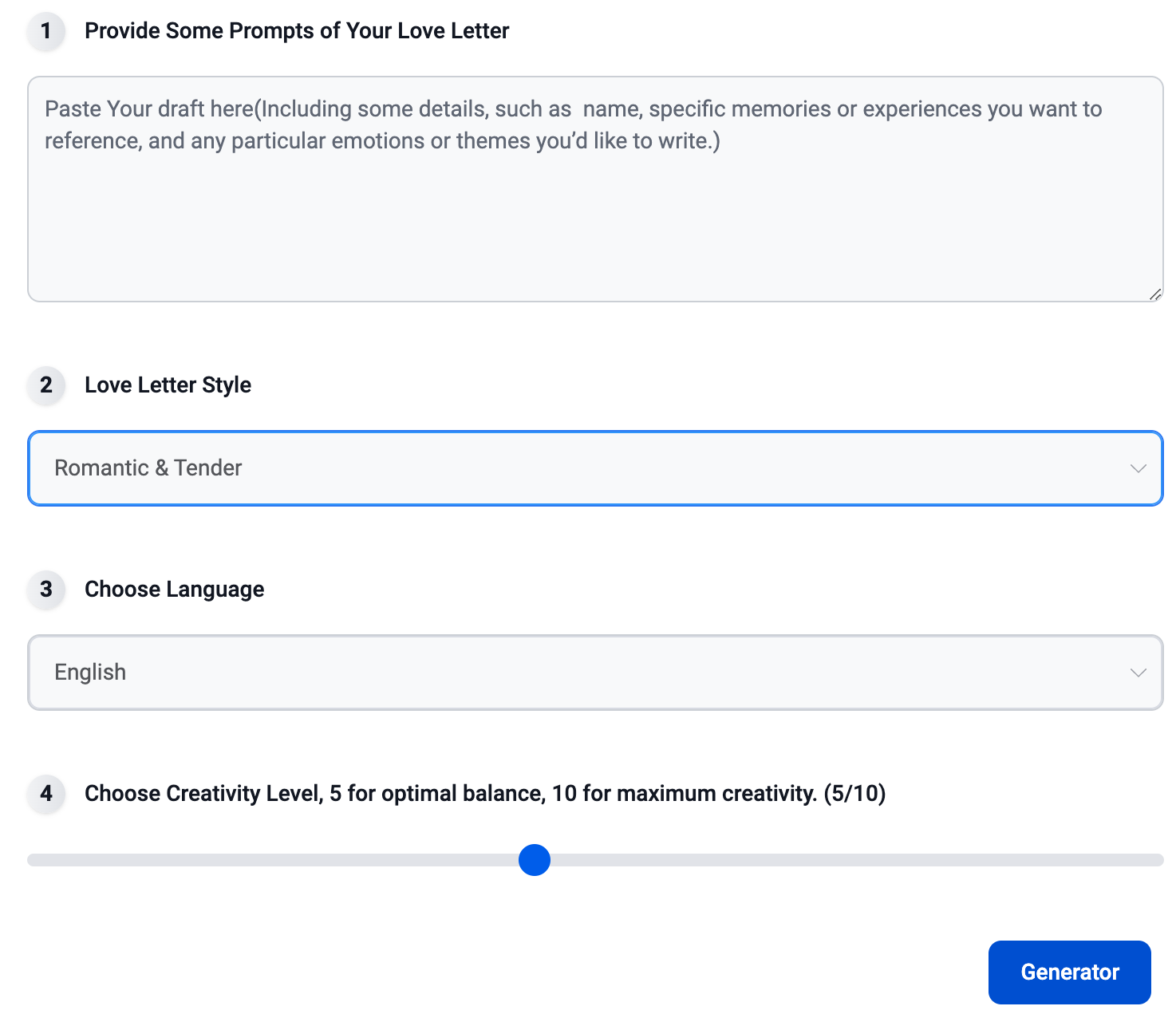
Task: Click the step 4 number badge
Action: 45,795
